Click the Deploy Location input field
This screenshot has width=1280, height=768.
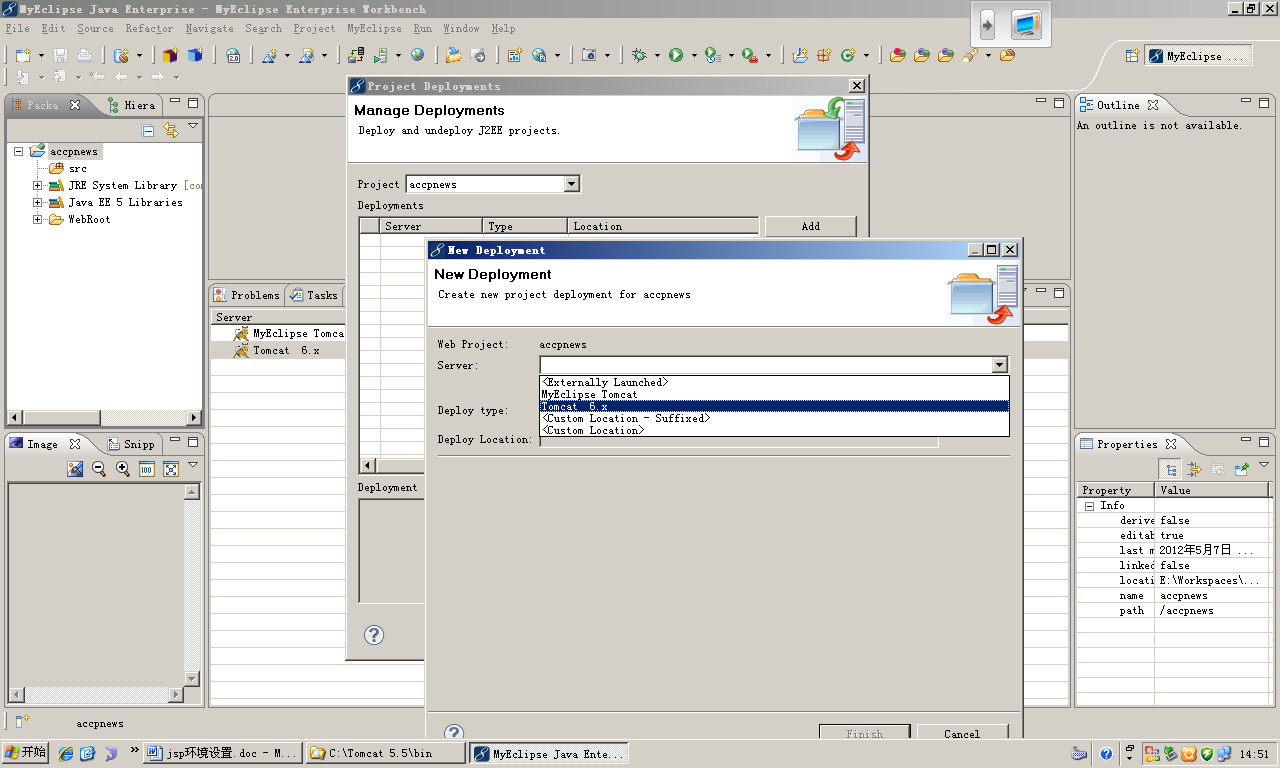click(739, 440)
